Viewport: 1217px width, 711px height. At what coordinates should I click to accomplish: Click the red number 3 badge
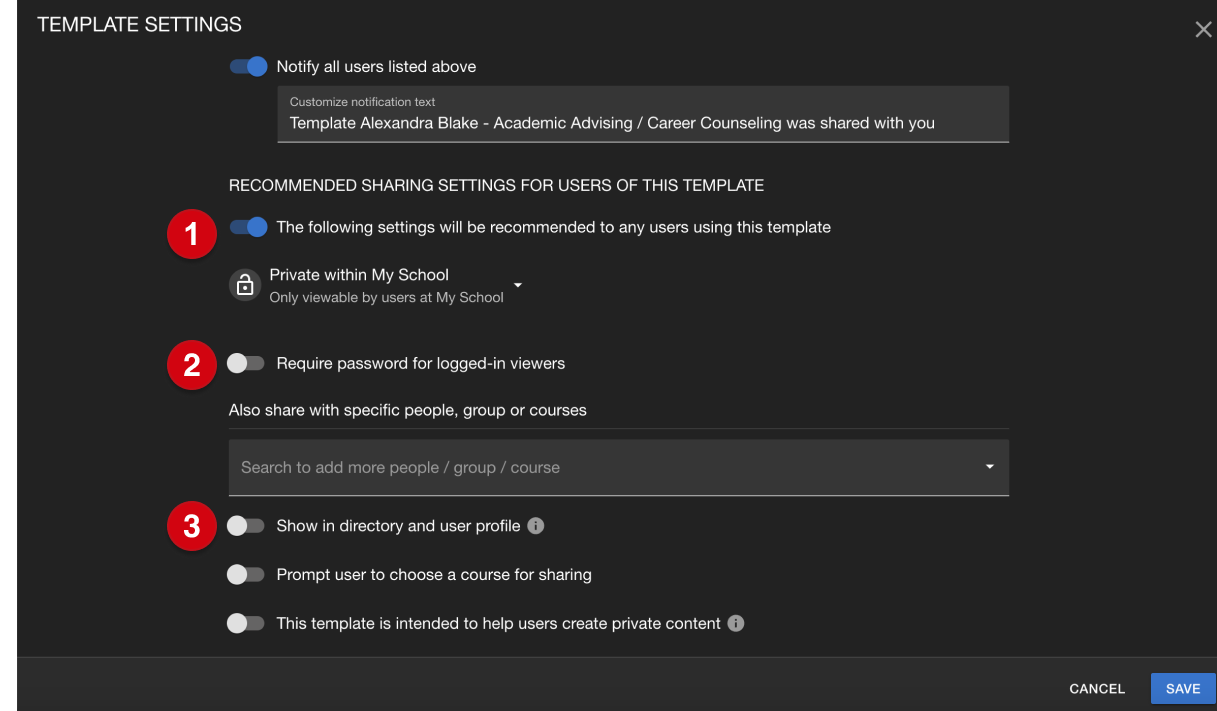coord(192,526)
